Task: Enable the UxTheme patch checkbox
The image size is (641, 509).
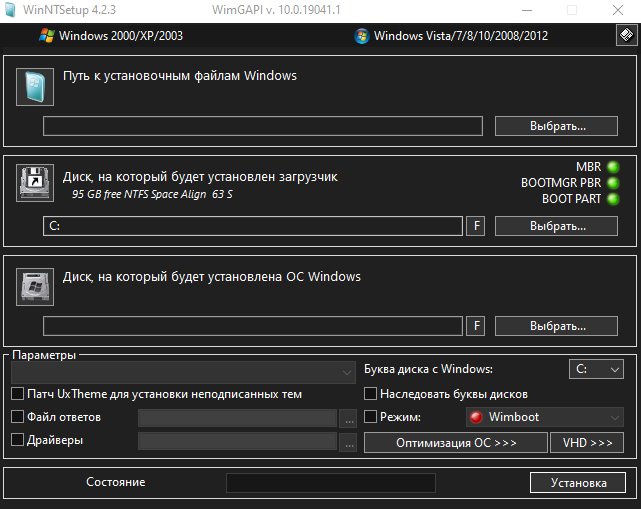Action: (17, 394)
